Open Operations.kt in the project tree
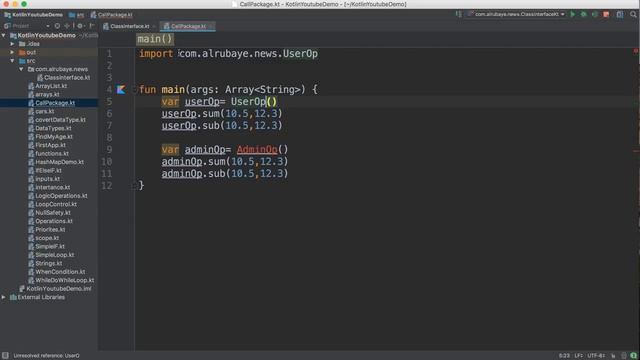Viewport: 640px width, 360px height. coord(50,221)
